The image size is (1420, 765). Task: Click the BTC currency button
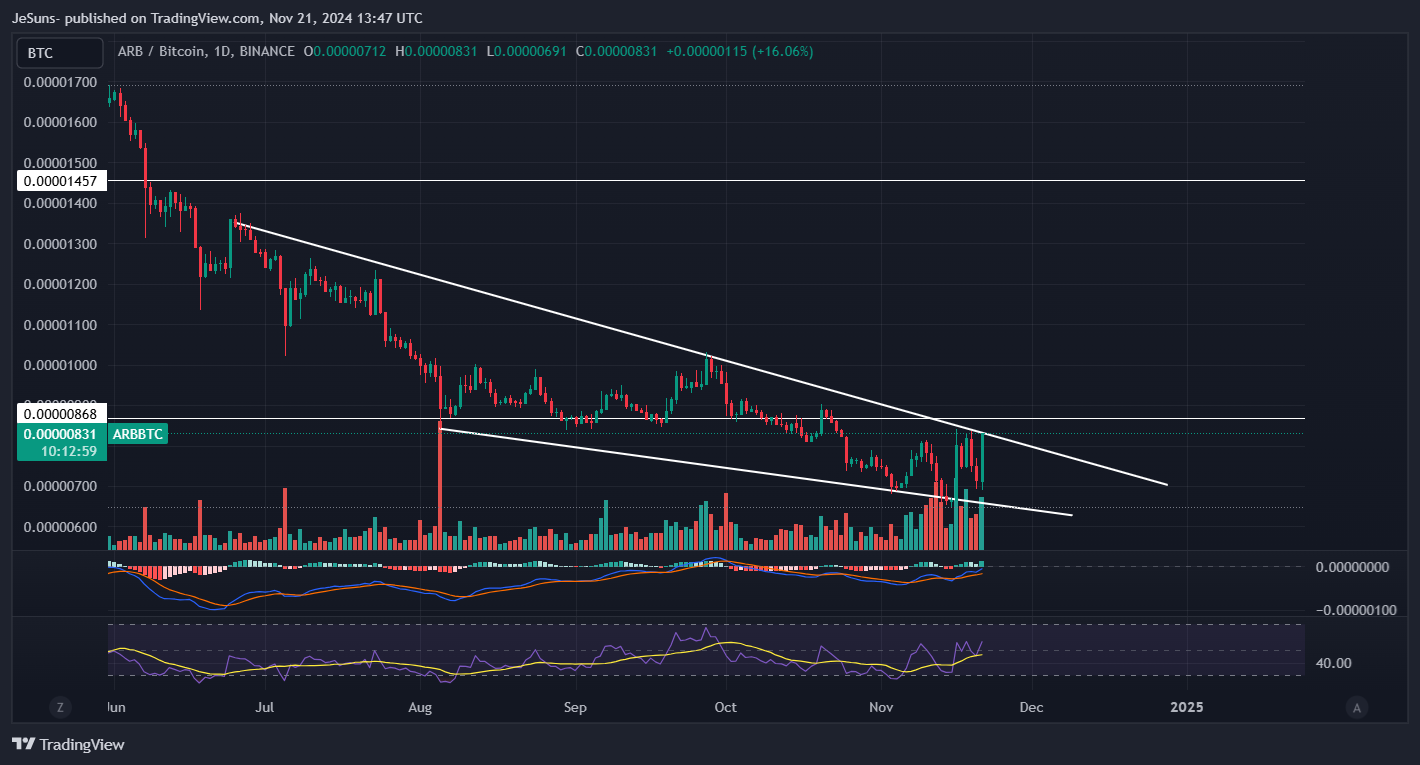coord(60,52)
